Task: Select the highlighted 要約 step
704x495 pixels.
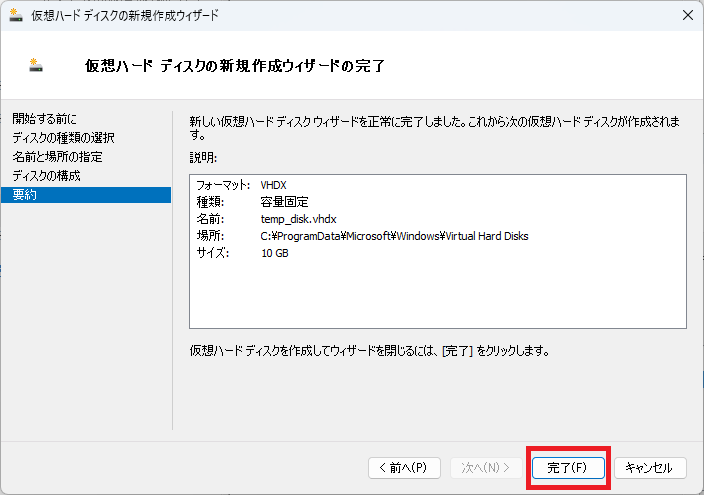Action: pos(86,195)
